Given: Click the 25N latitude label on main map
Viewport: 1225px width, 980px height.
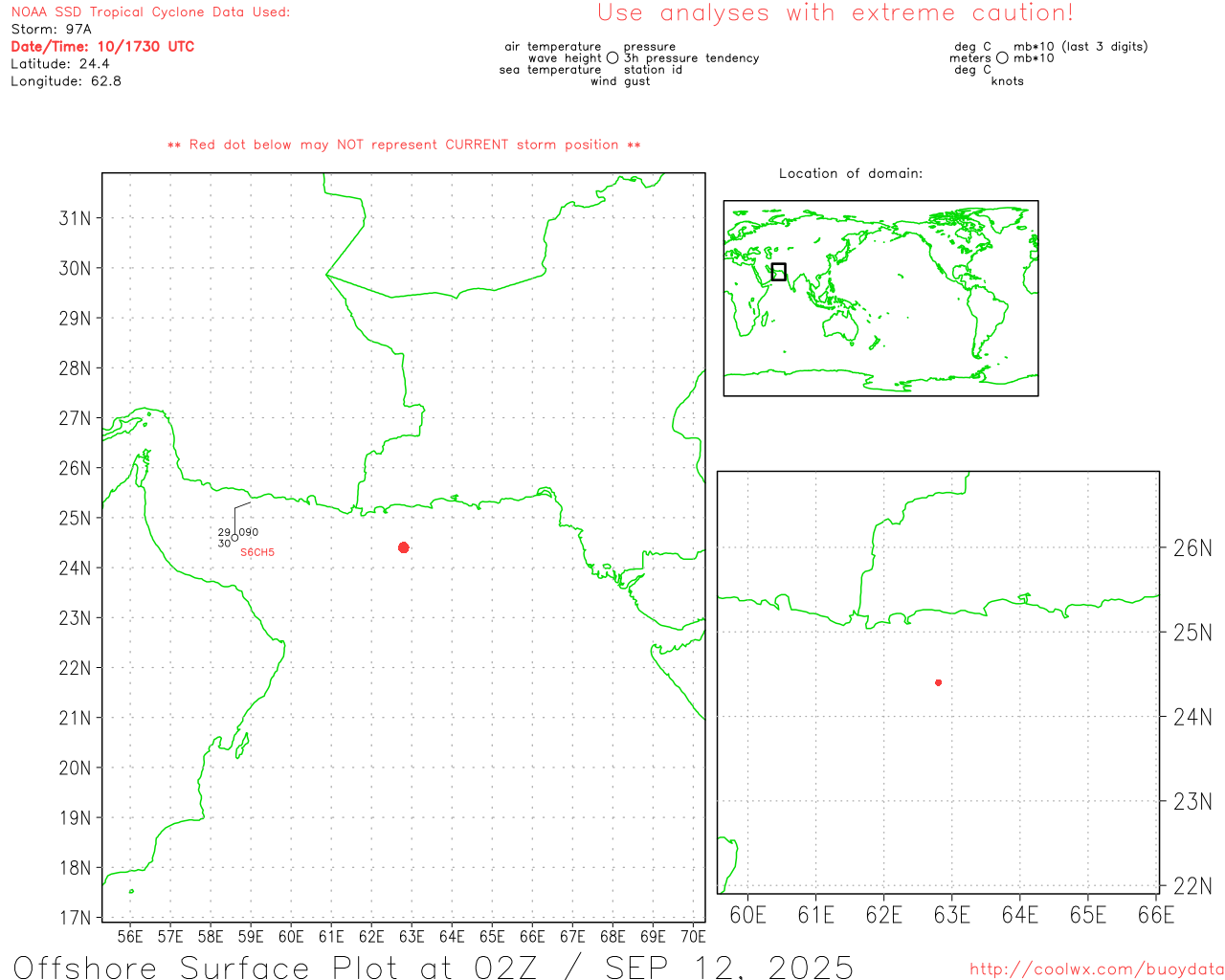Looking at the screenshot, I should 75,518.
